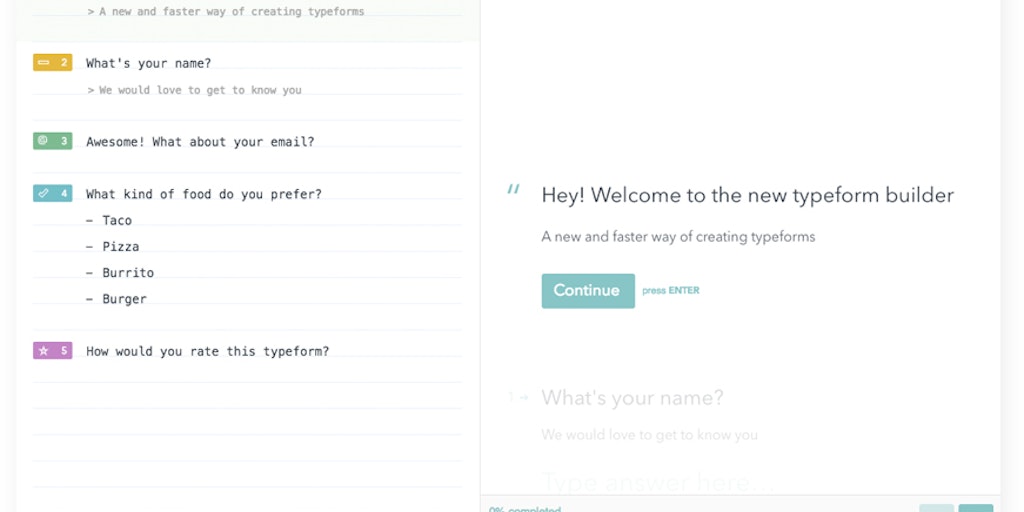Click the quotation mark icon beside welcome heading
This screenshot has height=512, width=1024.
pyautogui.click(x=514, y=189)
